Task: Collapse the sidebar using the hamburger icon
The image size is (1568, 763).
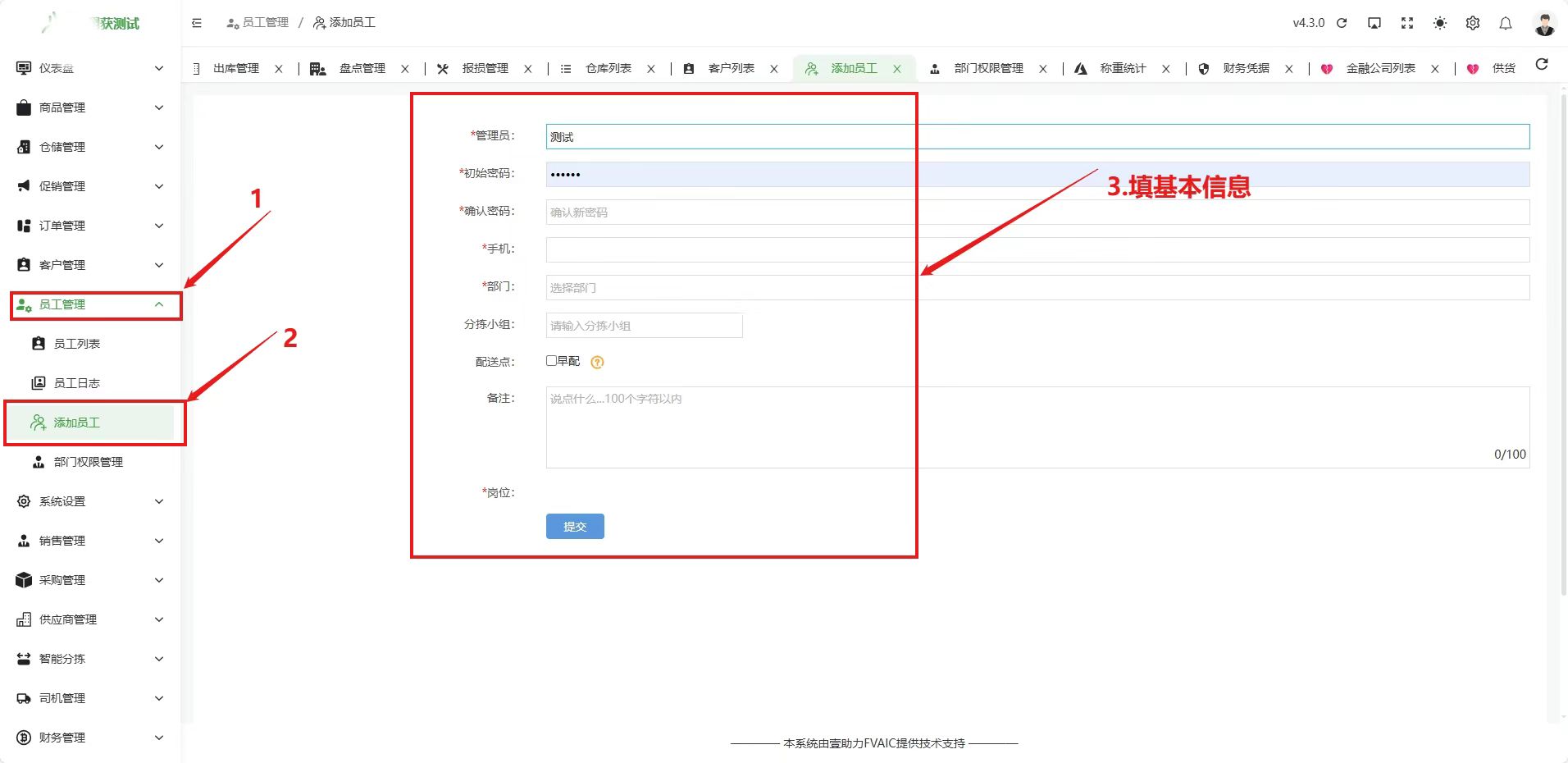Action: (196, 23)
